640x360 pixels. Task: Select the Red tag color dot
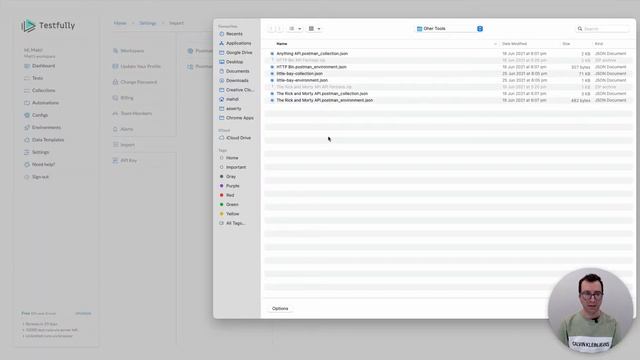point(222,195)
